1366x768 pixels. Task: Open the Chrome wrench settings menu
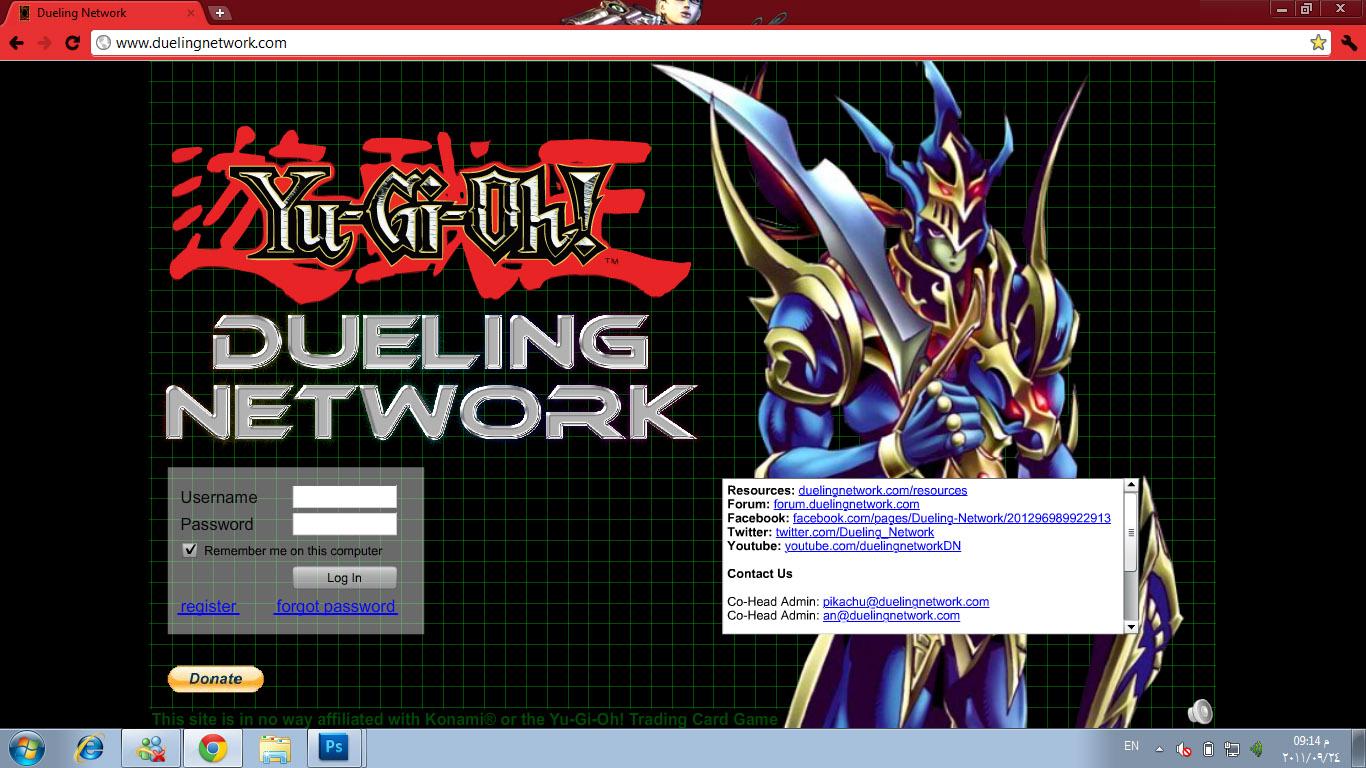(x=1349, y=43)
